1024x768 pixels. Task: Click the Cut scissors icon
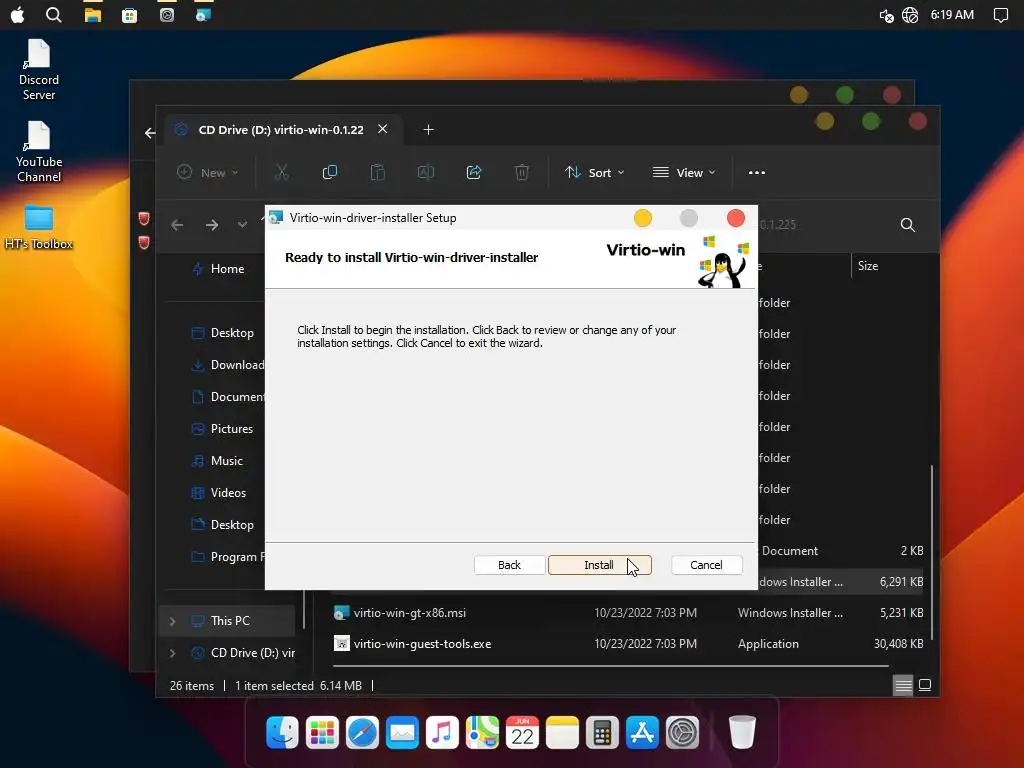[281, 172]
